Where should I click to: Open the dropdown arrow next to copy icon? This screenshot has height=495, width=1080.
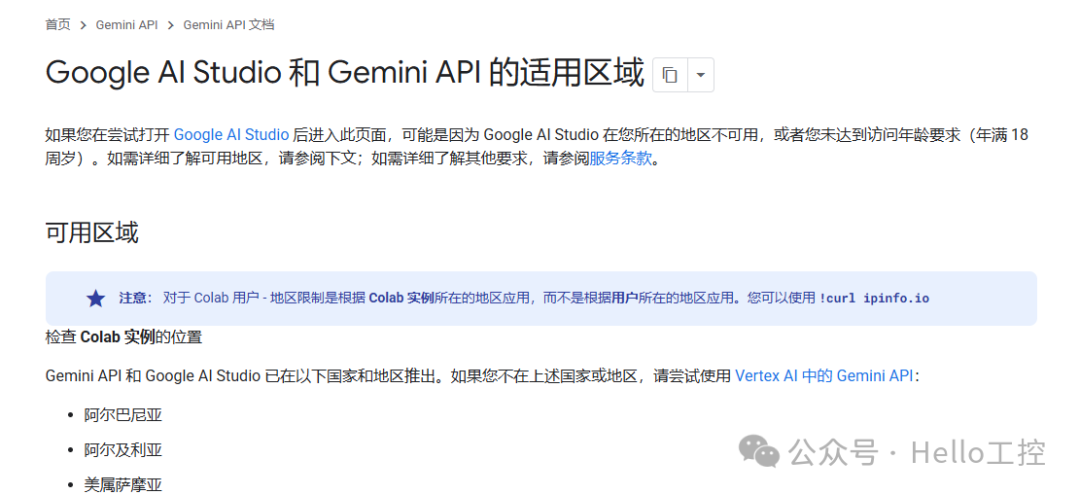(x=700, y=74)
